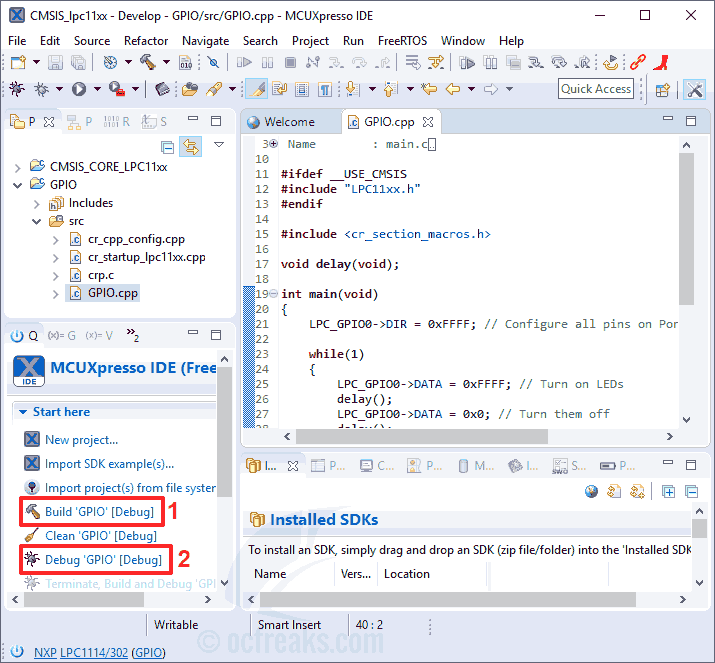Maximize the editor area

(x=691, y=121)
